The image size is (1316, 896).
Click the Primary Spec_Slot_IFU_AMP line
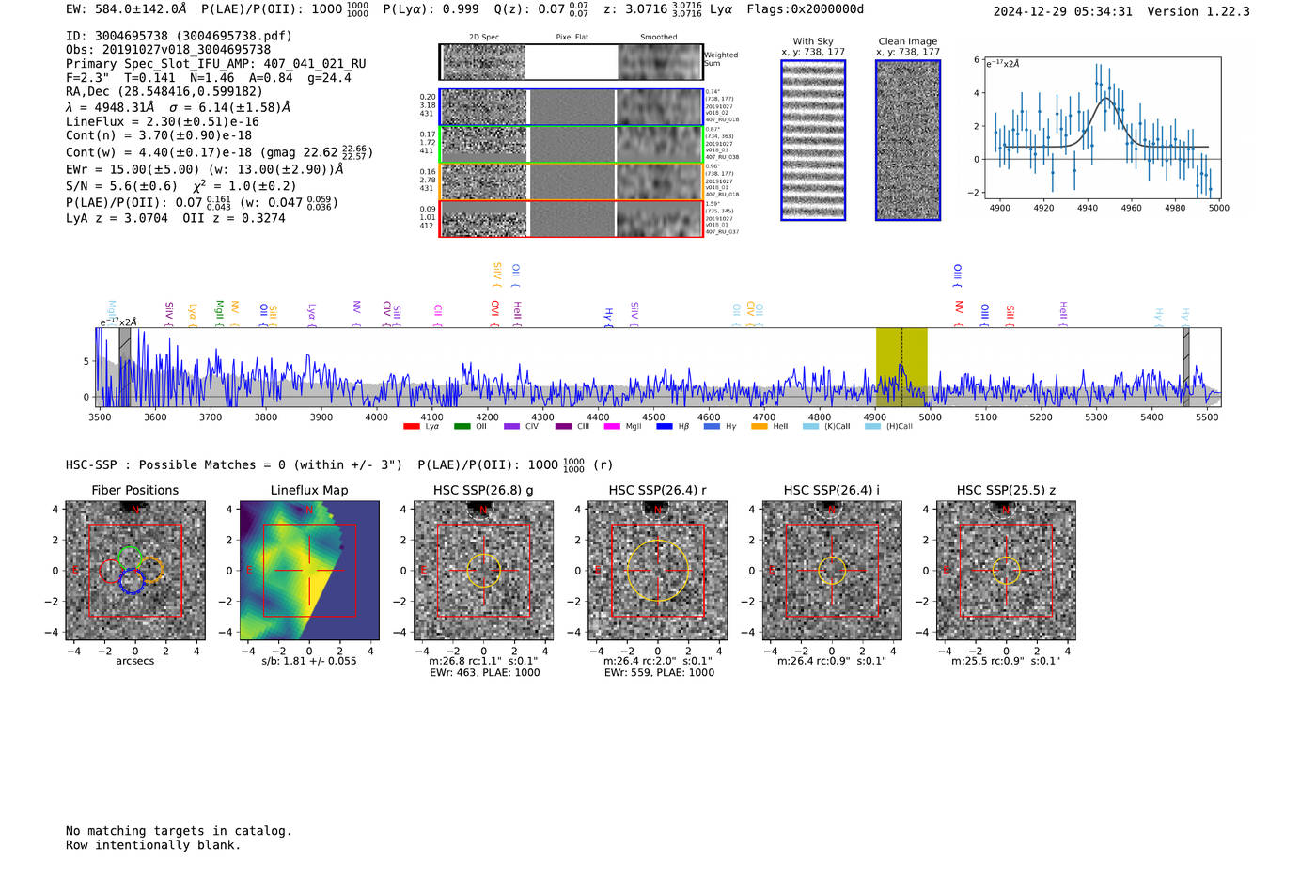coord(216,64)
